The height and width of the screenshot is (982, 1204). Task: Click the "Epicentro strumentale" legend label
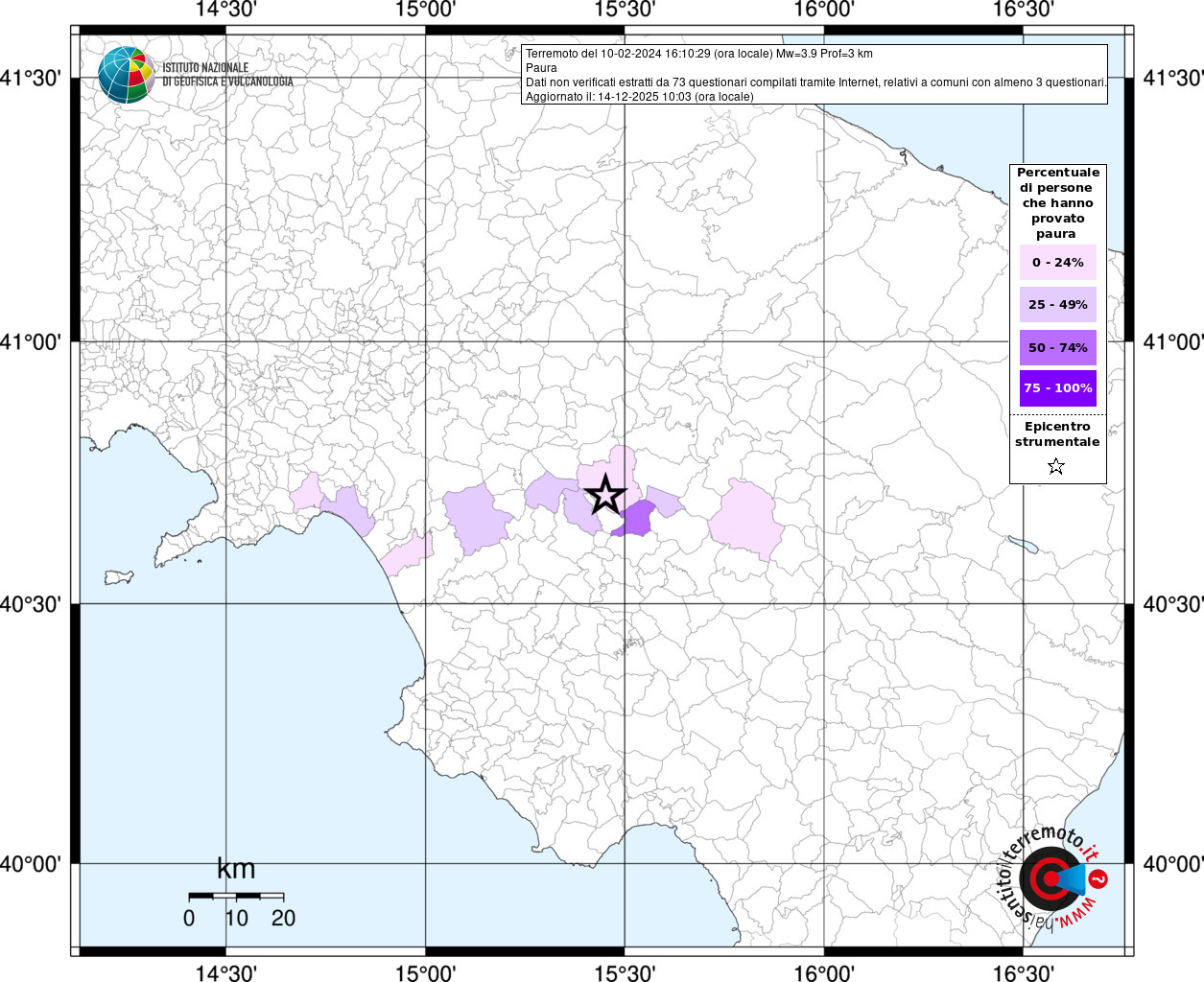1057,433
